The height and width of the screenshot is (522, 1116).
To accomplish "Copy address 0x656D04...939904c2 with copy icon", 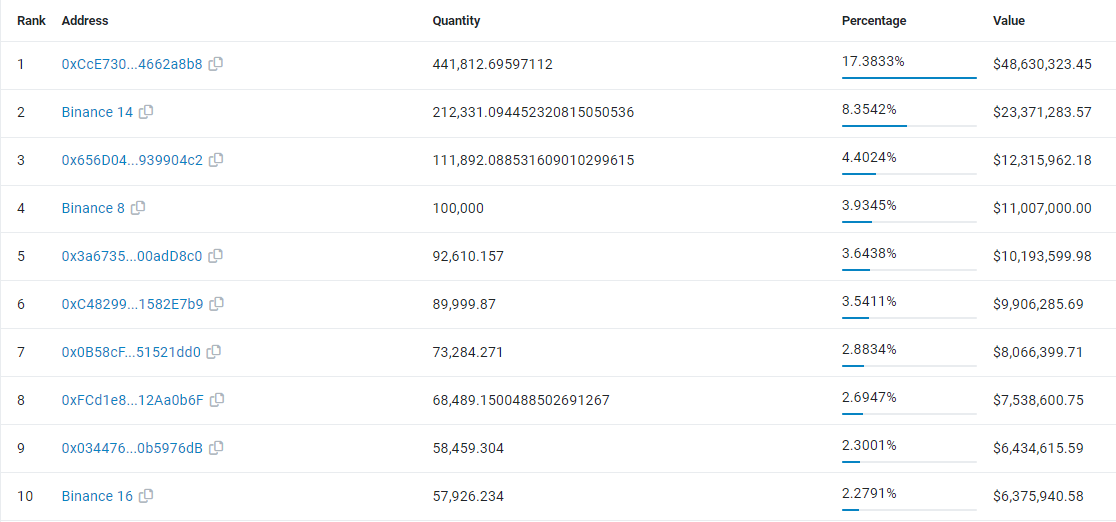I will click(216, 160).
